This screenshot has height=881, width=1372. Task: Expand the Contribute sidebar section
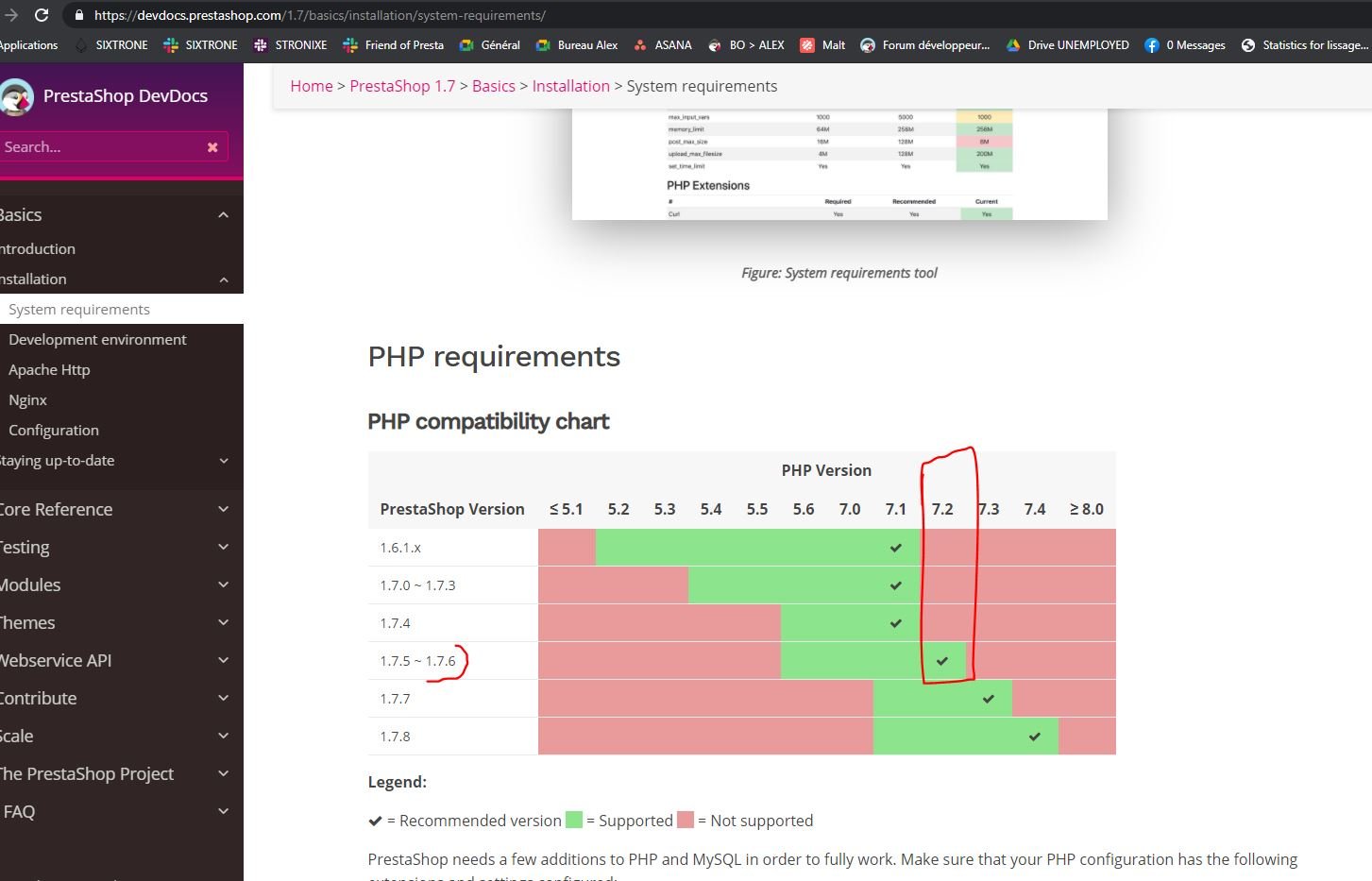point(224,699)
